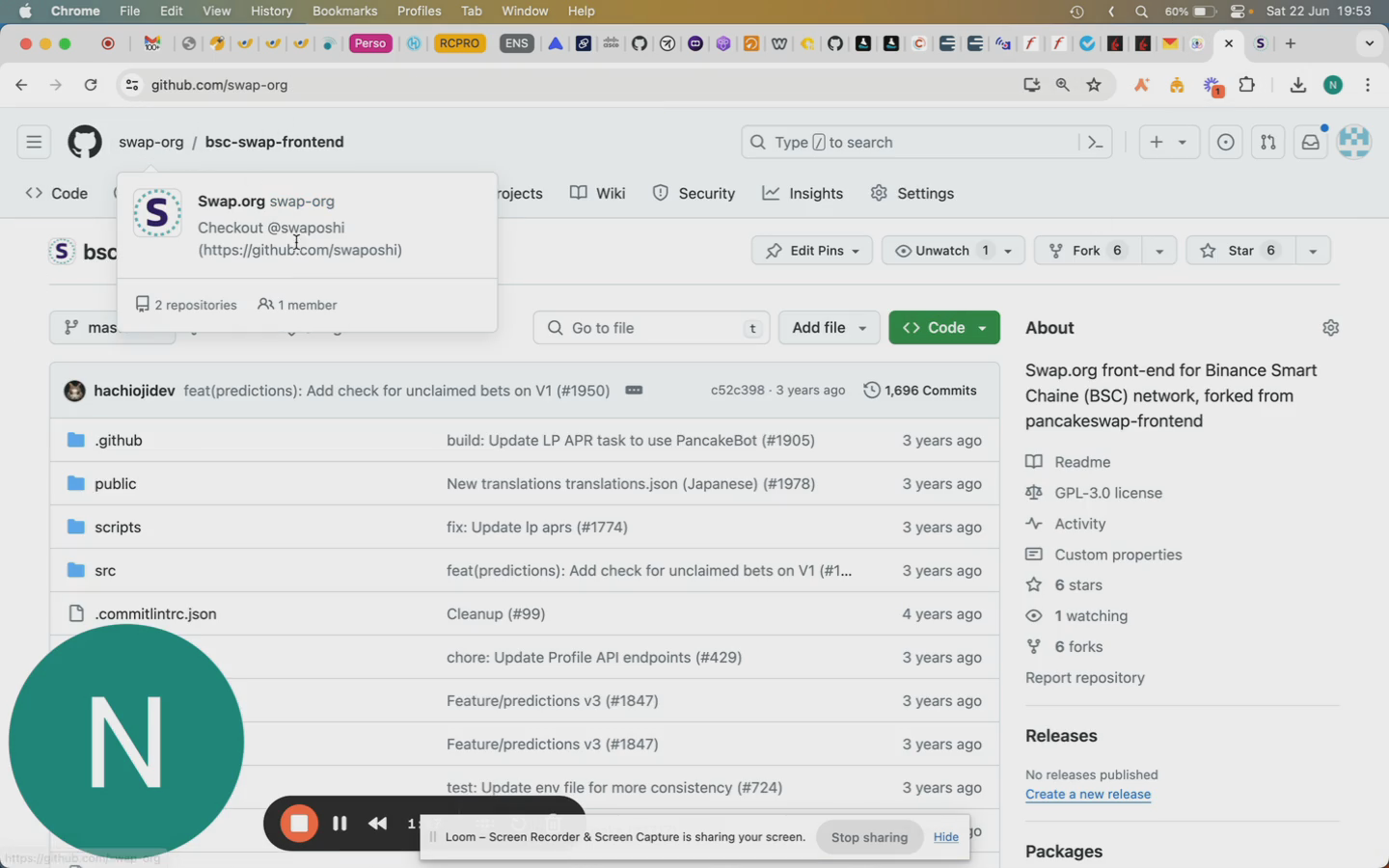This screenshot has height=868, width=1389.
Task: Open the user profile avatar menu
Action: coord(1354,142)
